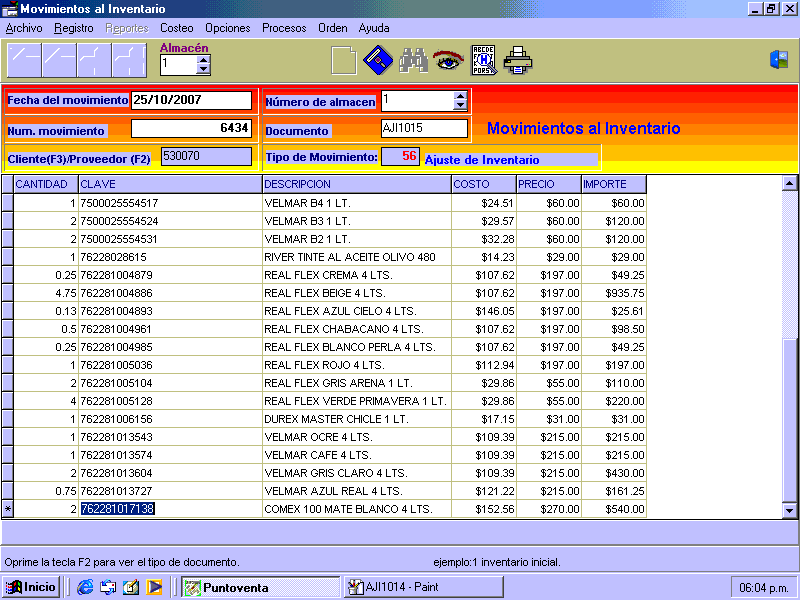Viewport: 800px width, 600px height.
Task: Decrease the Número de almacen spinner
Action: (x=460, y=105)
